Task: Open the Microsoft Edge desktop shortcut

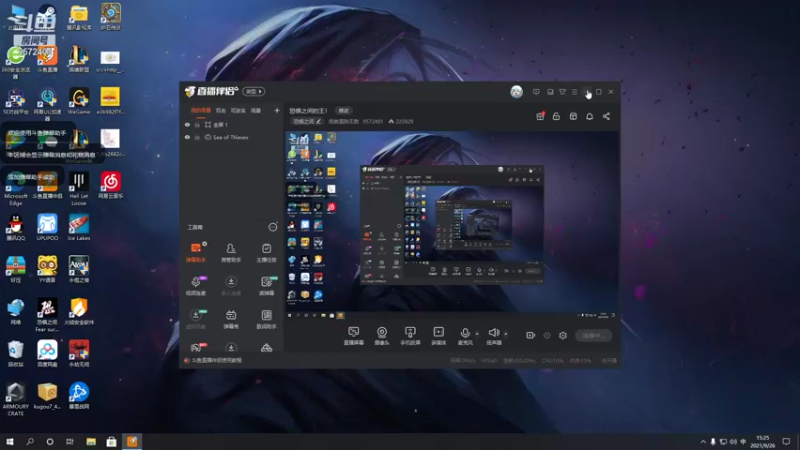Action: pyautogui.click(x=16, y=188)
